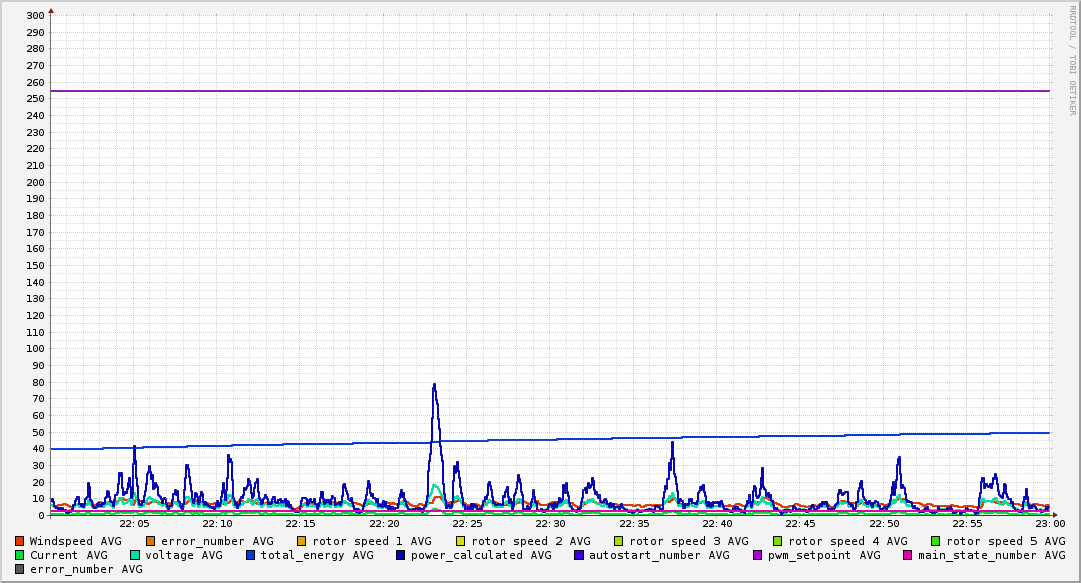Select the rotor speed 1 AVG swatch
1081x583 pixels.
coord(302,541)
